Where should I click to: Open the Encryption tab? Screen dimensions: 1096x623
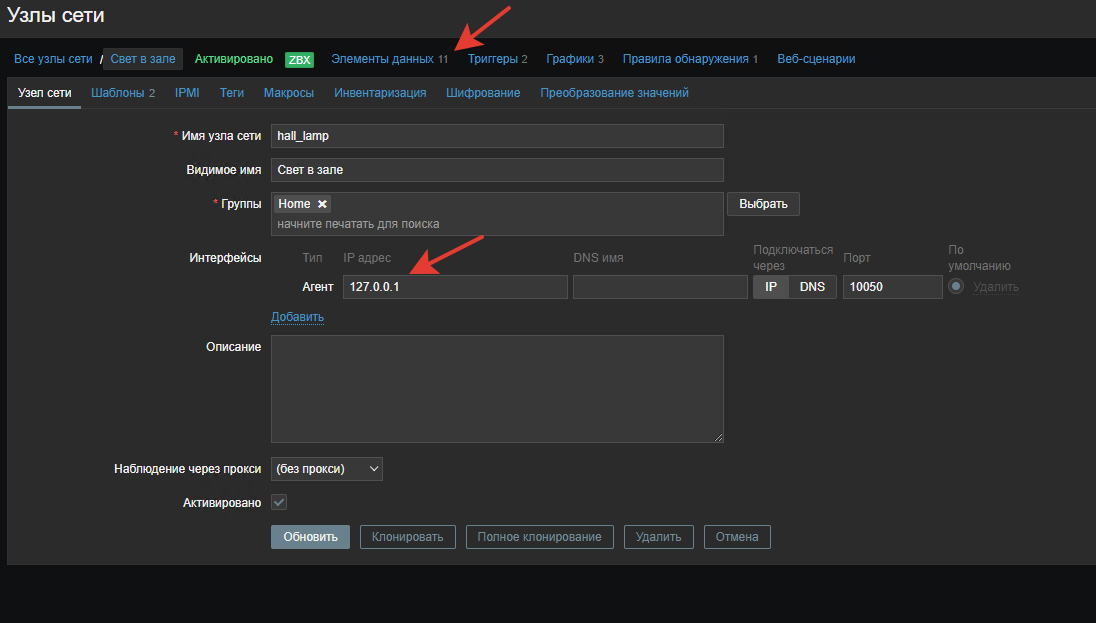click(483, 93)
